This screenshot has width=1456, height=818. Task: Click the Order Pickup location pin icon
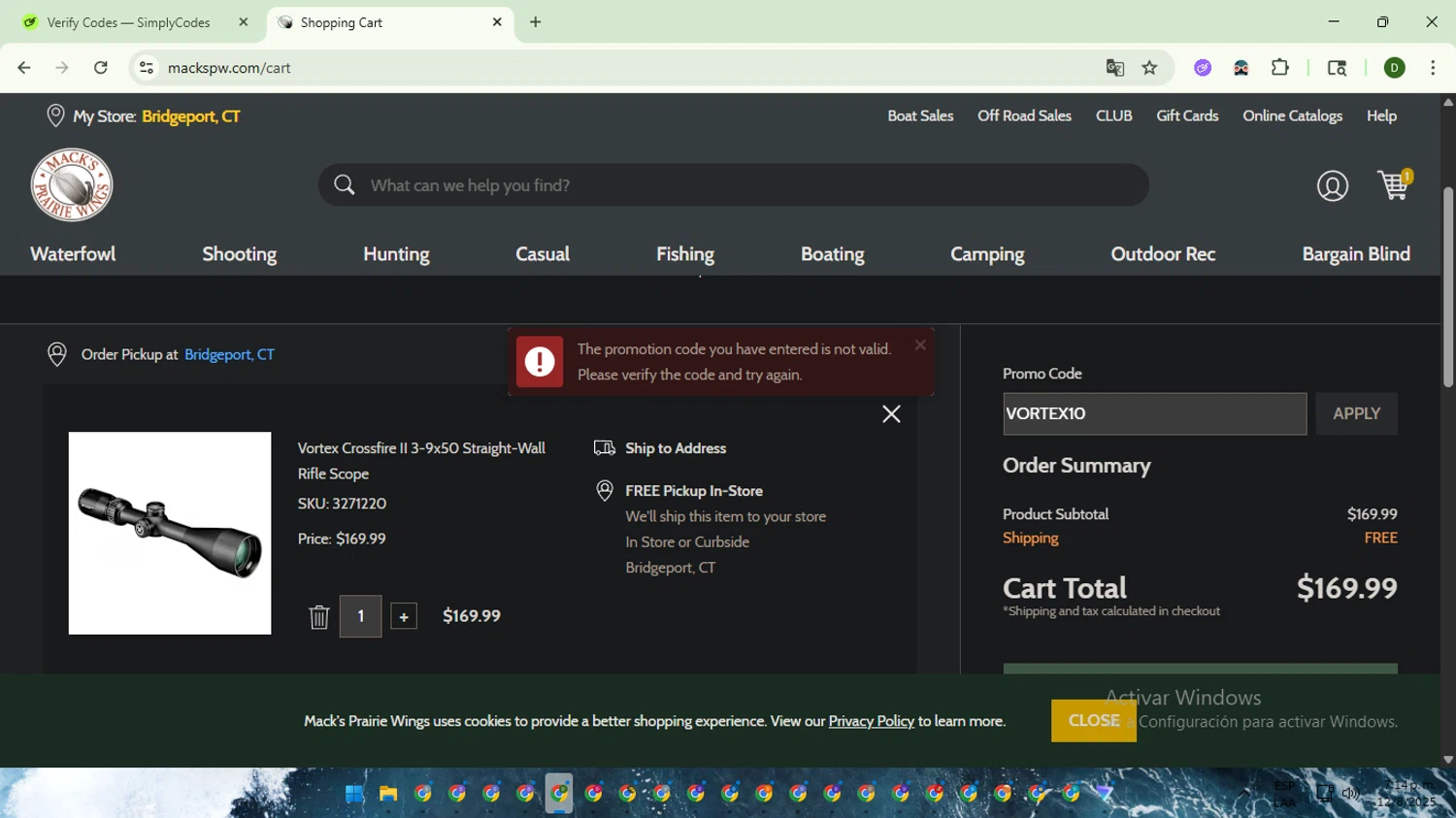coord(57,354)
